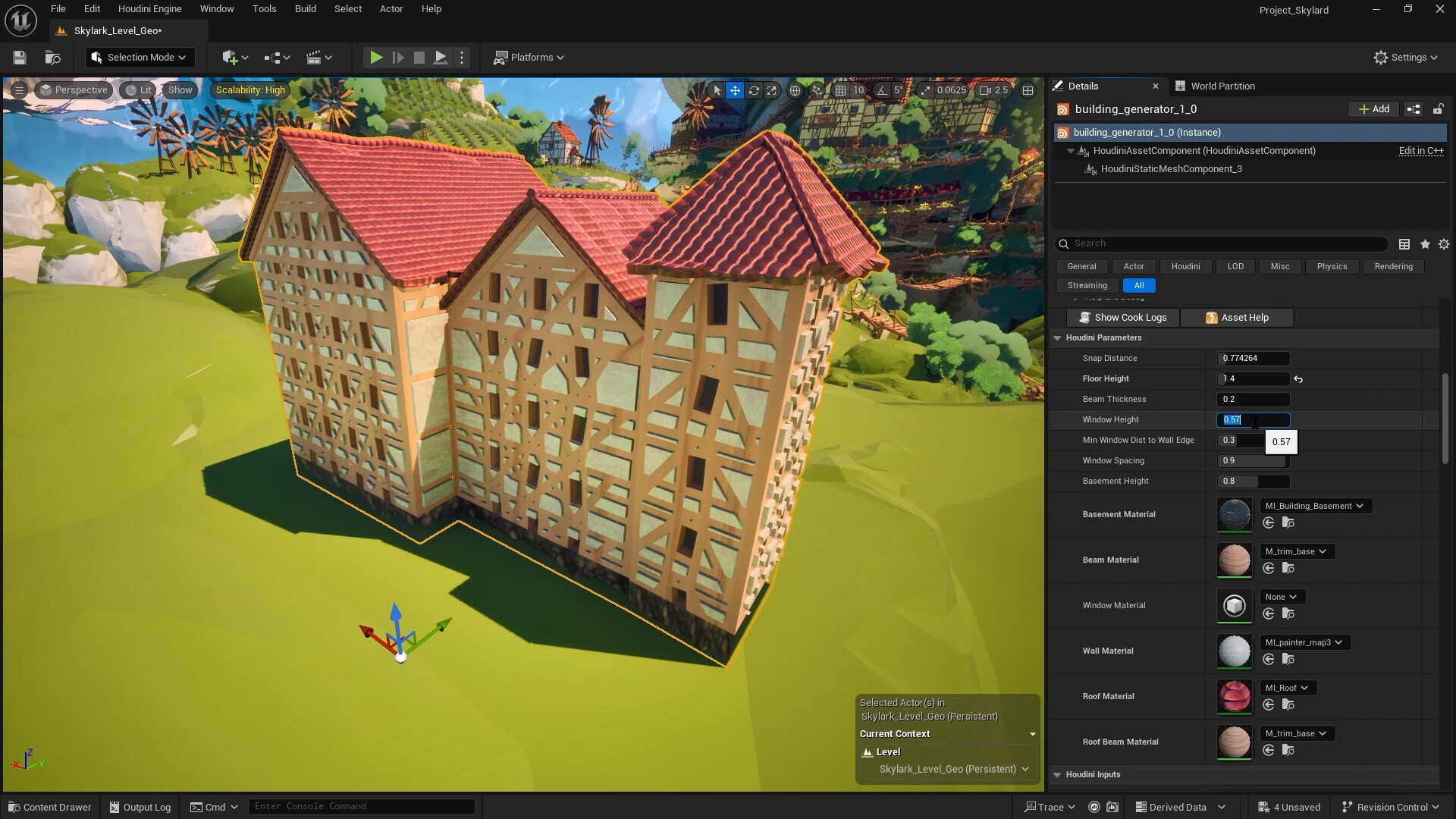Switch to the World Partition tab
This screenshot has width=1456, height=819.
point(1222,86)
